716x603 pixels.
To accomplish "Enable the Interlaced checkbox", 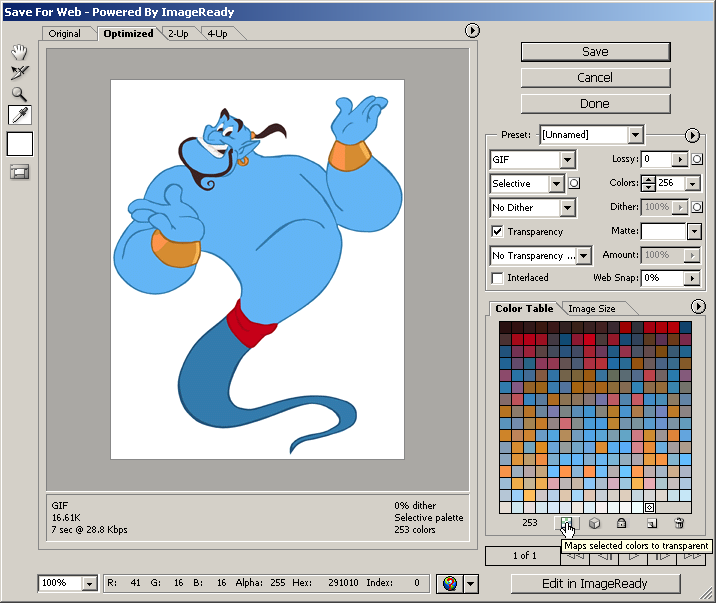I will point(497,278).
